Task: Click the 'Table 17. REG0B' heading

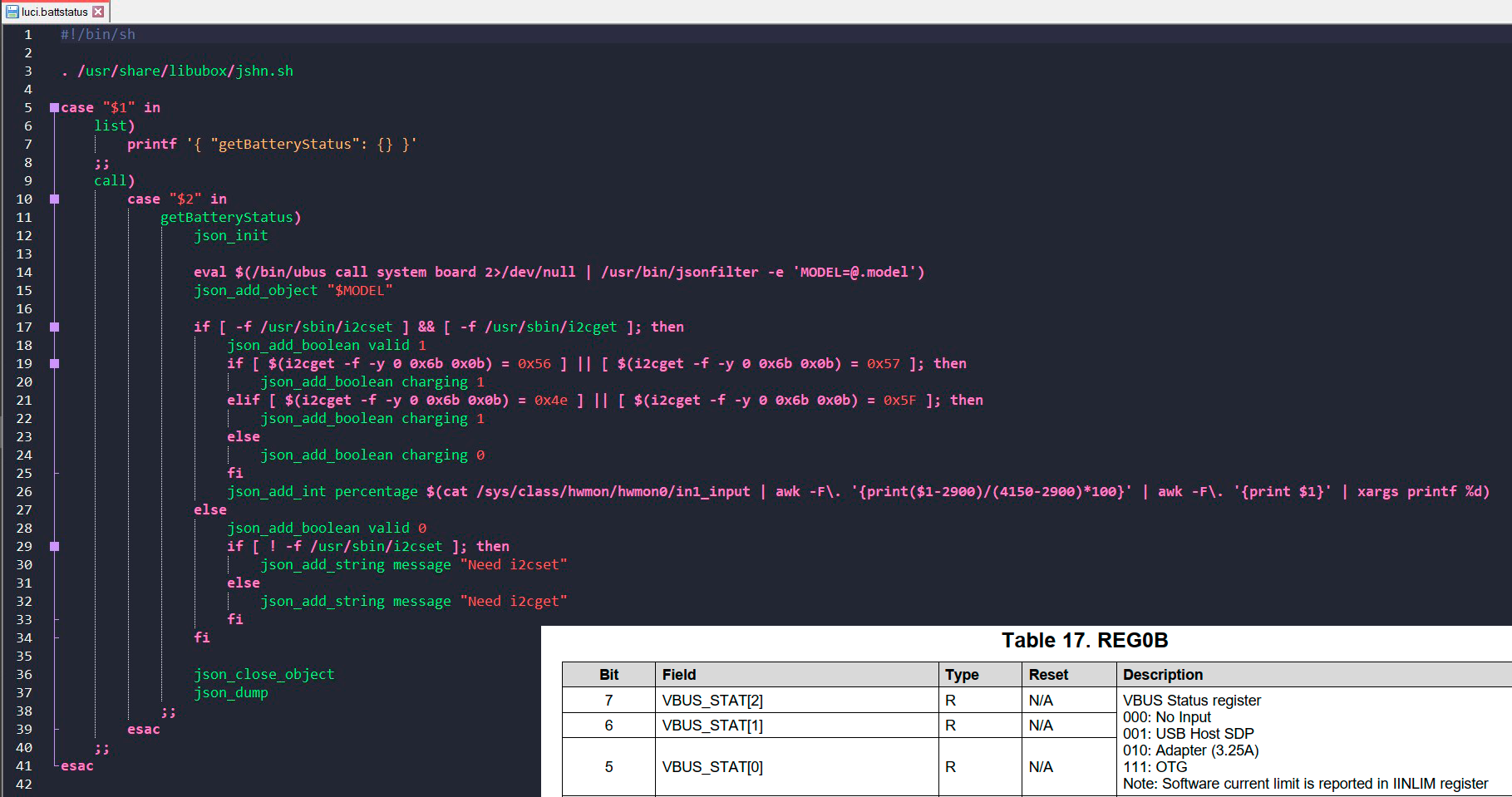Action: [1085, 640]
